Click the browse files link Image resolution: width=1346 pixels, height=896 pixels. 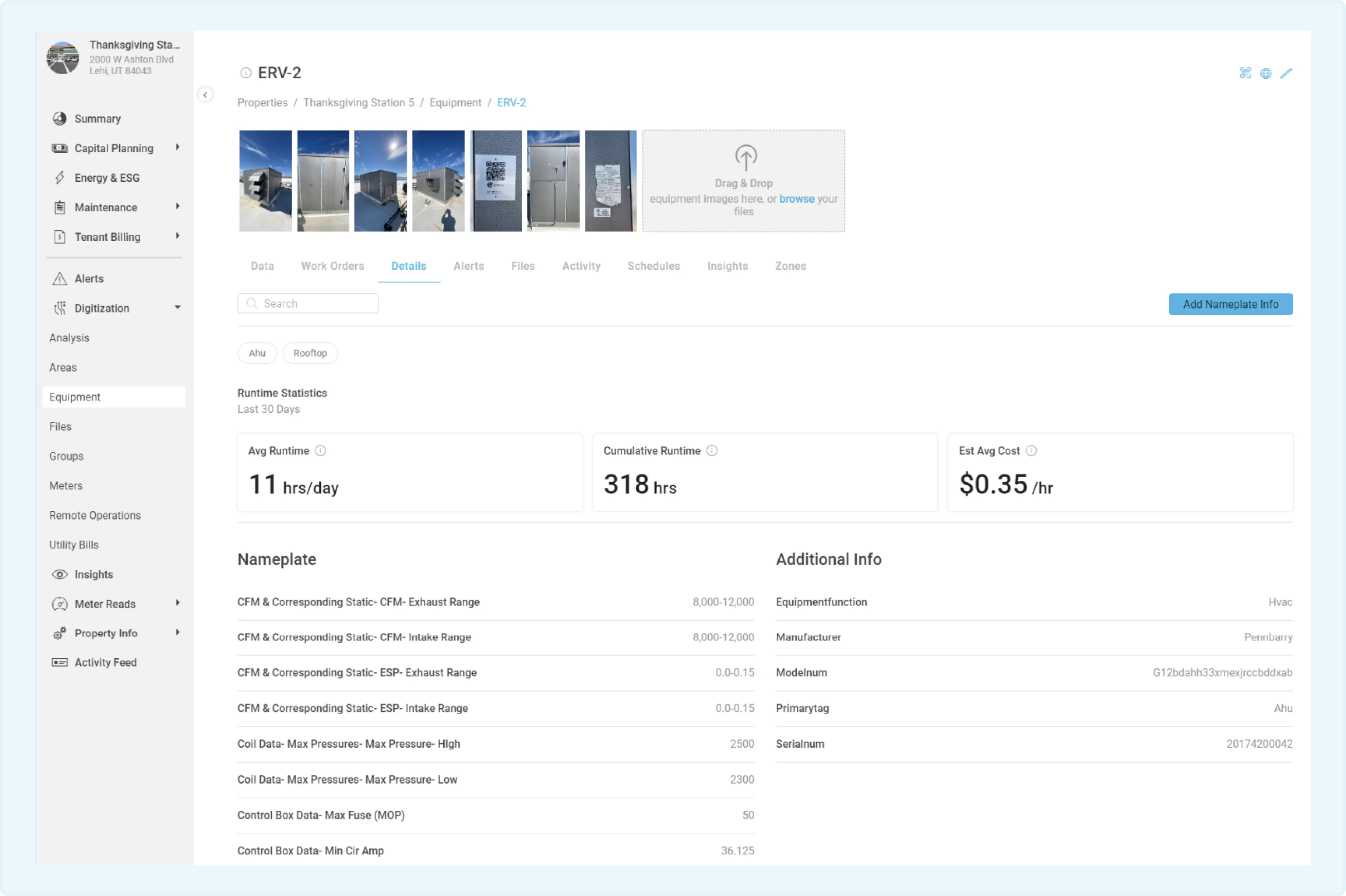point(797,199)
